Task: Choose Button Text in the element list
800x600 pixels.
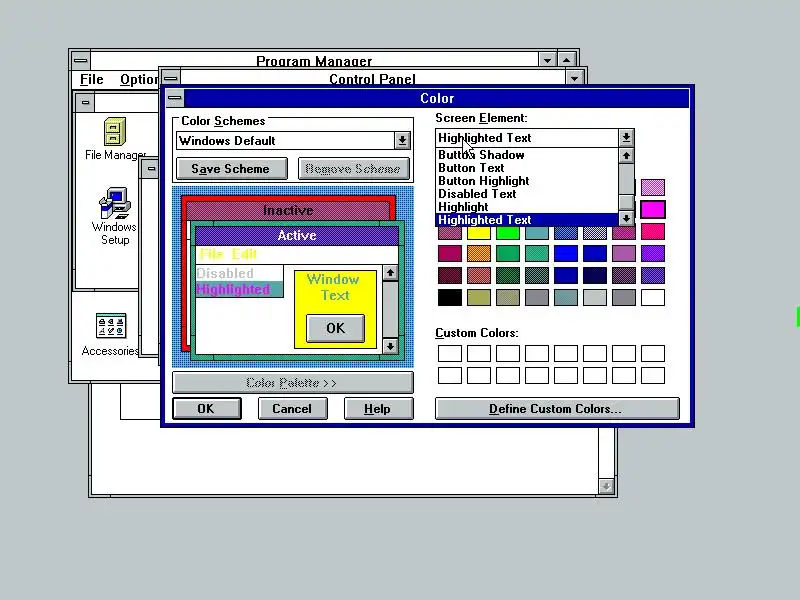Action: [527, 168]
